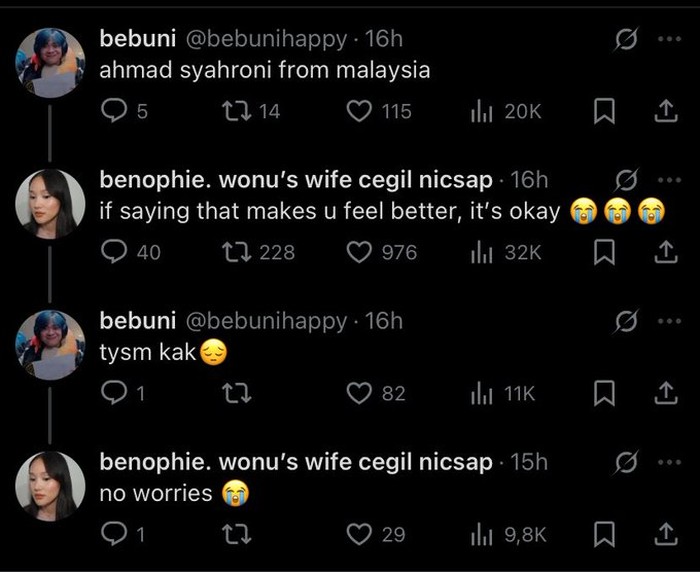Open more options on the "no worries" tweet
Screen dimensions: 700x572
click(666, 462)
